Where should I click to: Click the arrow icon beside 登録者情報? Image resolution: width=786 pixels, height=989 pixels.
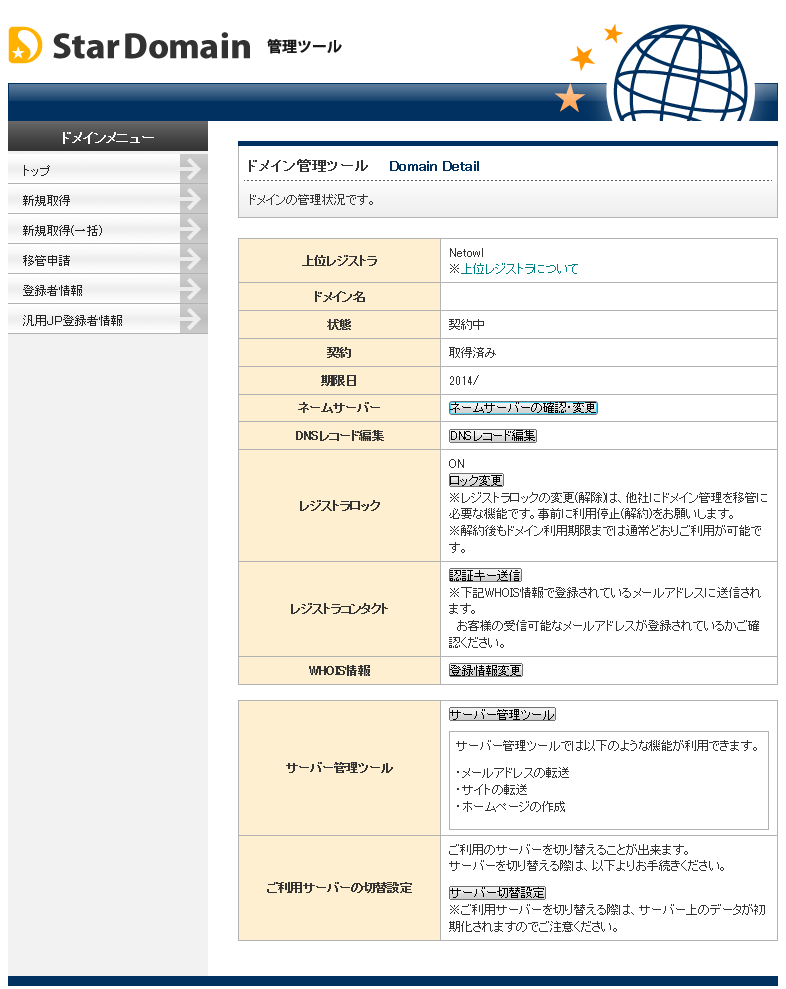(192, 290)
